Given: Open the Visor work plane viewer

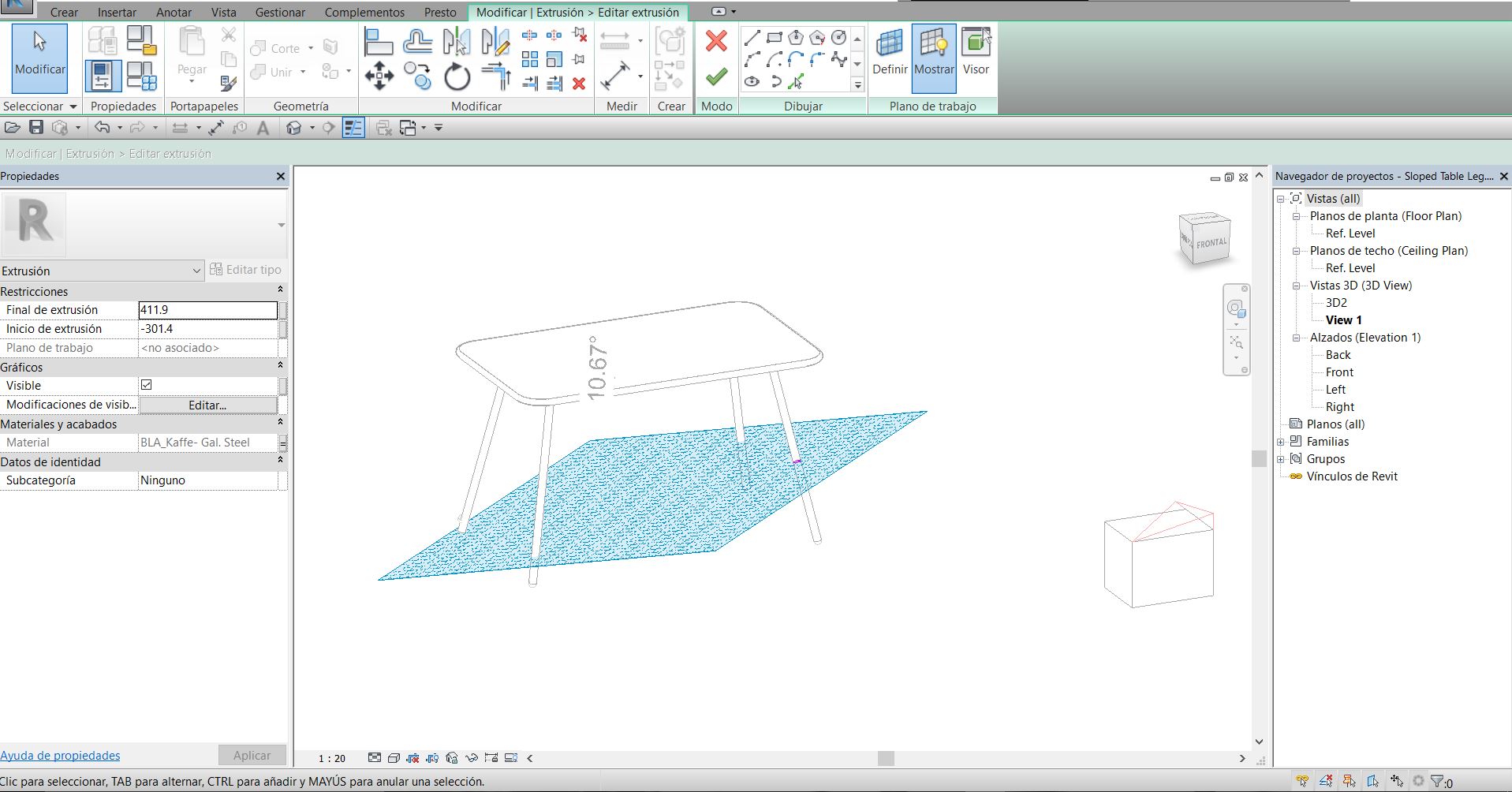Looking at the screenshot, I should [976, 55].
